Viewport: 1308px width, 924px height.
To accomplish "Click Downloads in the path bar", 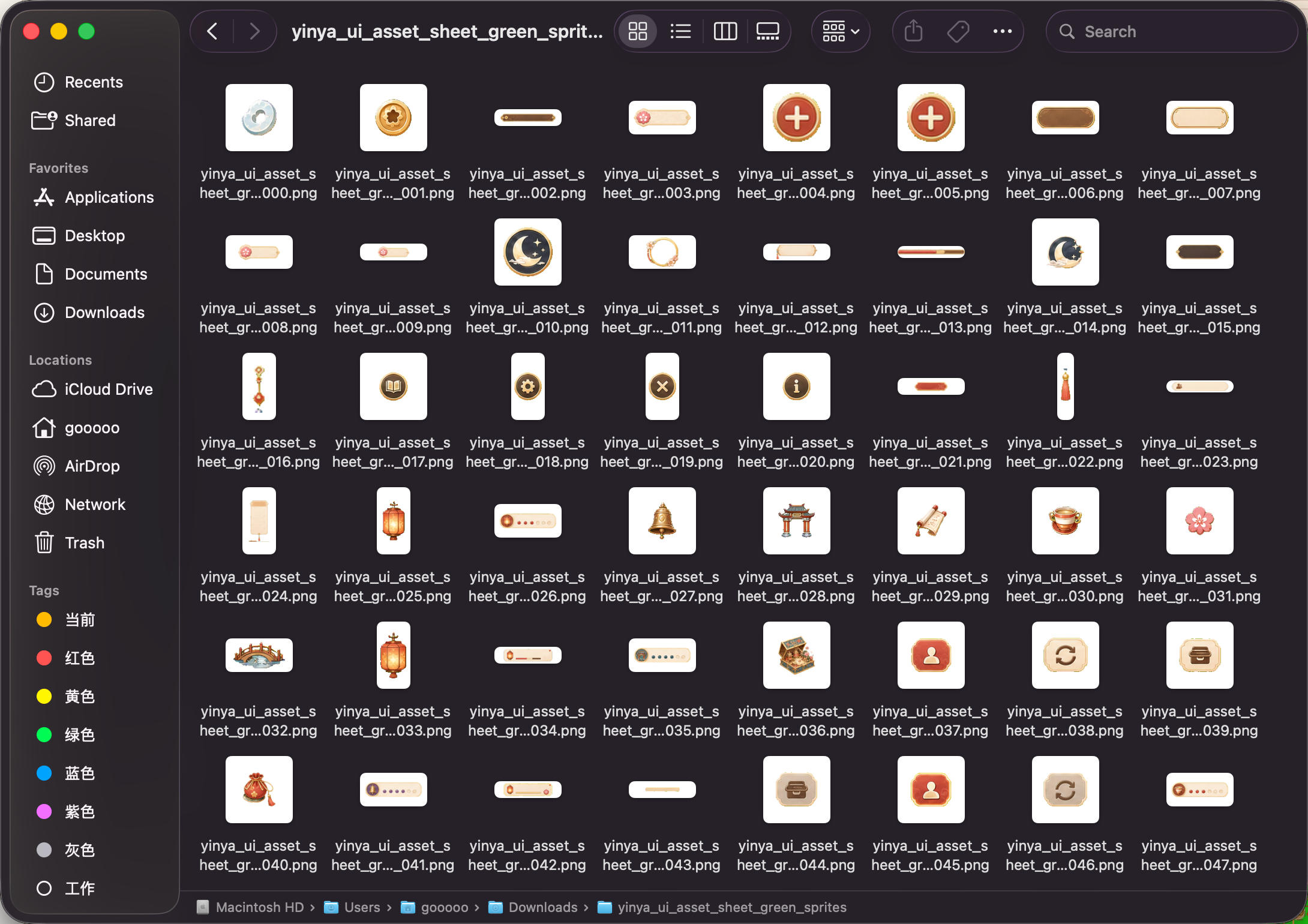I will tap(534, 907).
